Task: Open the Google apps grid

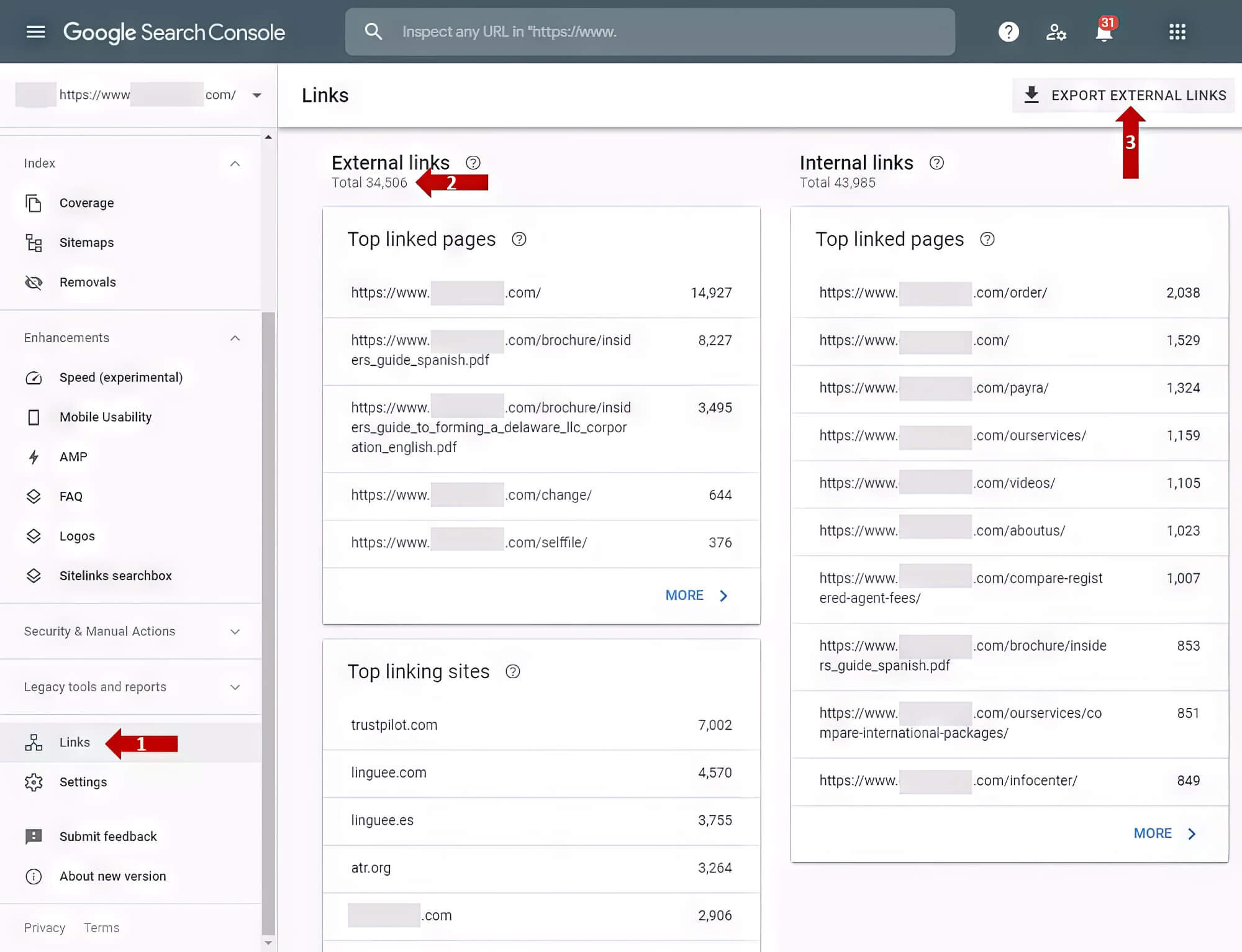Action: click(x=1177, y=32)
